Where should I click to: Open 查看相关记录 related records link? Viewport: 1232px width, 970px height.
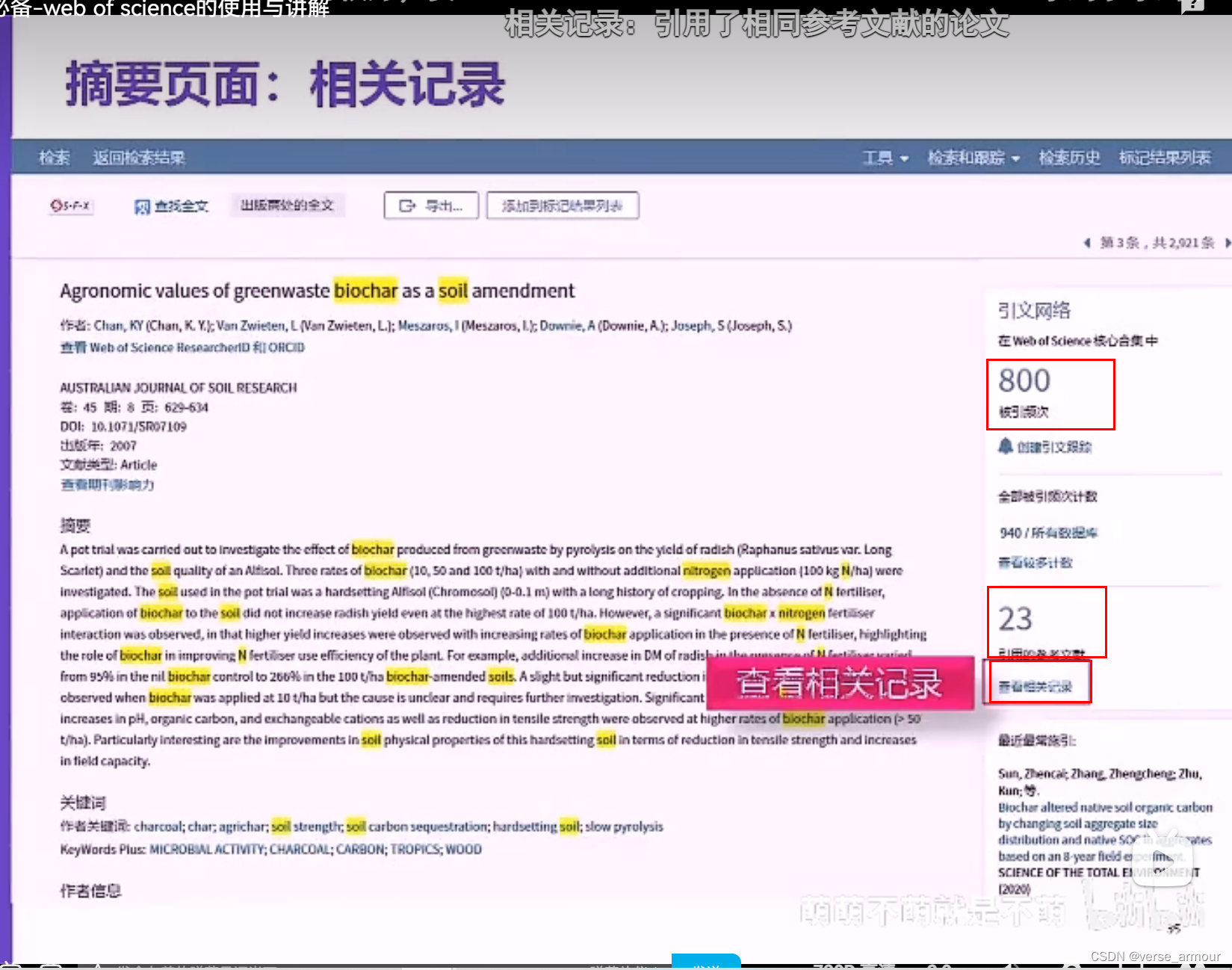(x=1036, y=687)
